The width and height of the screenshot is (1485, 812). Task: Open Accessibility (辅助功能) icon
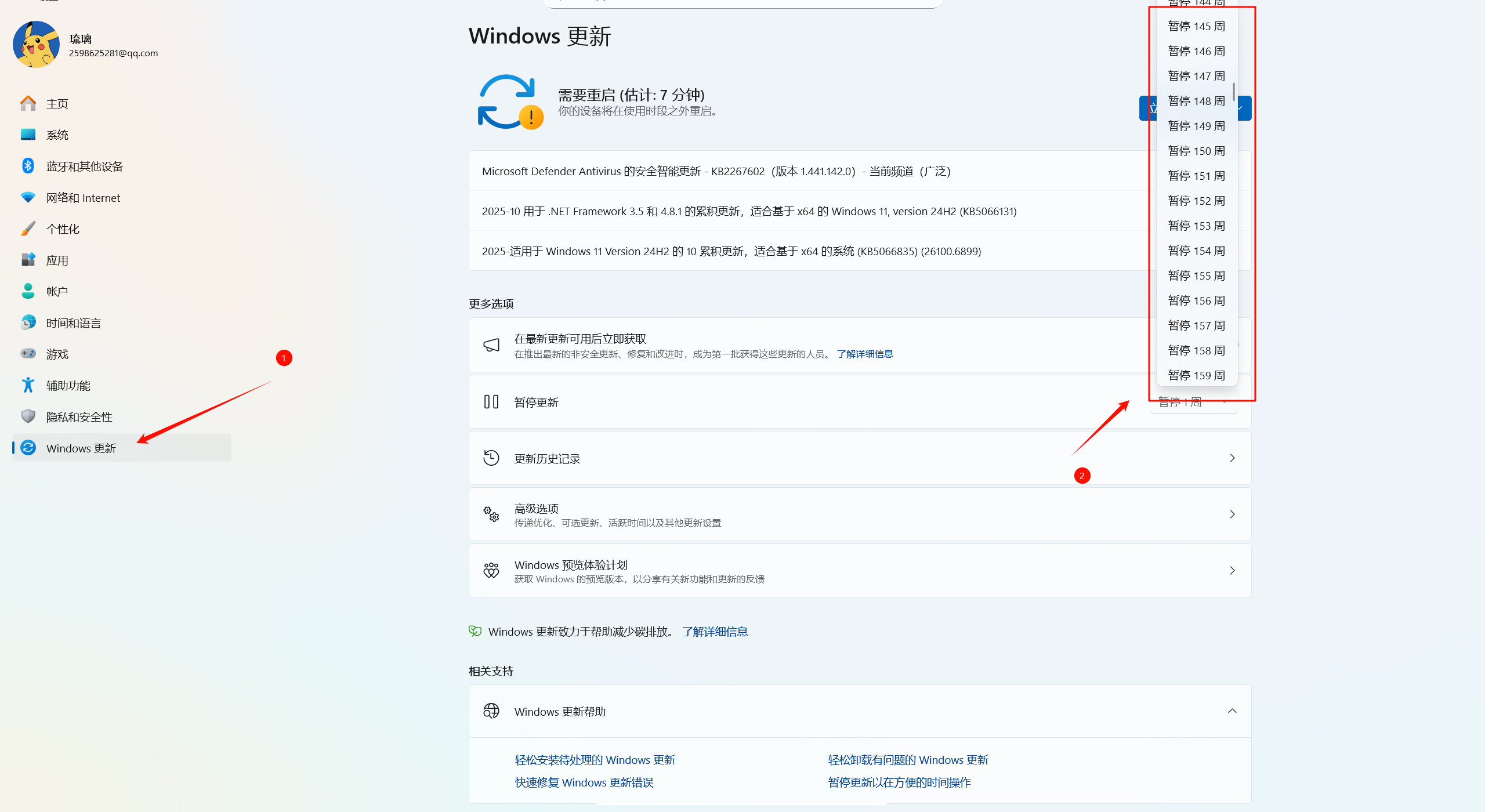coord(28,385)
